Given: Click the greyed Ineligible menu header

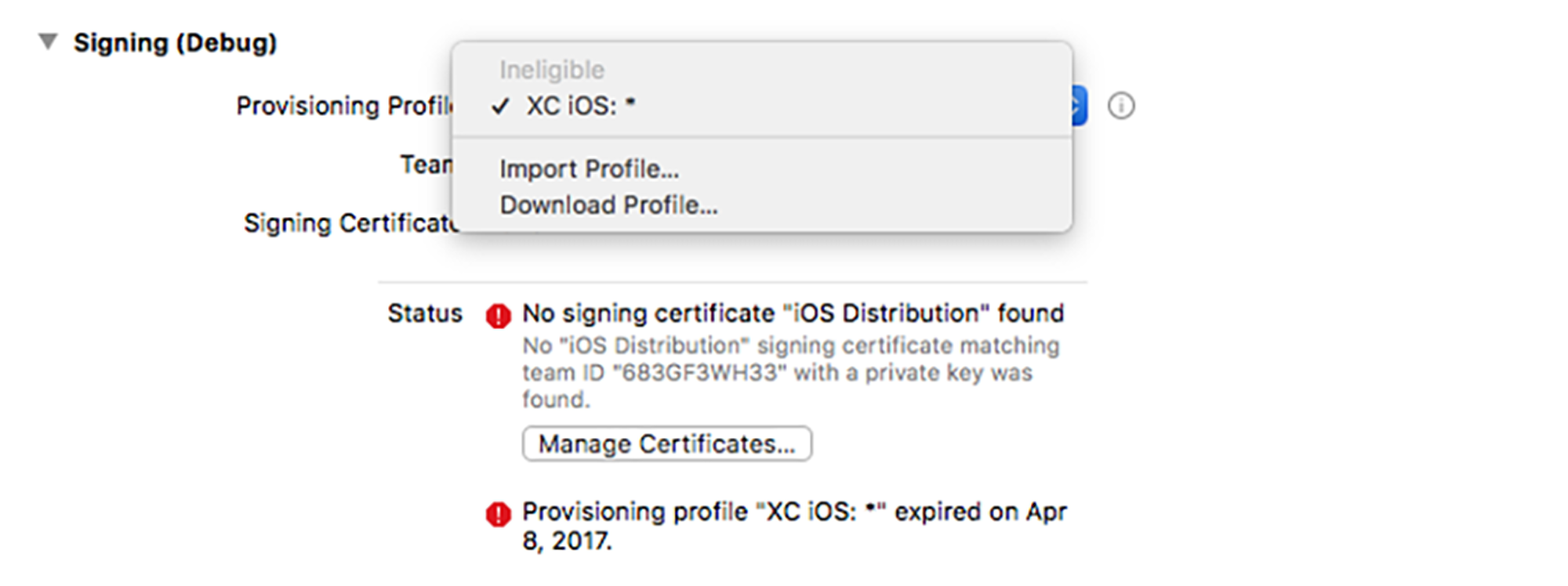Looking at the screenshot, I should pyautogui.click(x=552, y=71).
